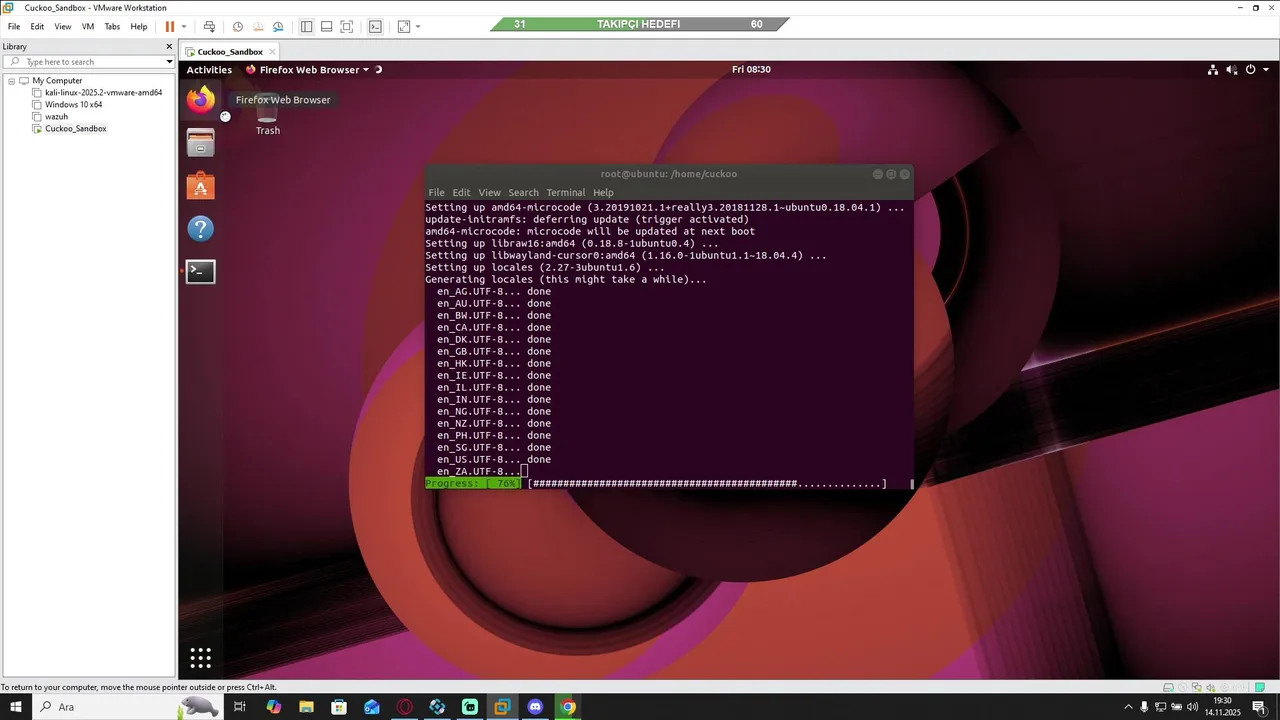
Task: Open Ubuntu Software from the dock
Action: click(x=200, y=186)
